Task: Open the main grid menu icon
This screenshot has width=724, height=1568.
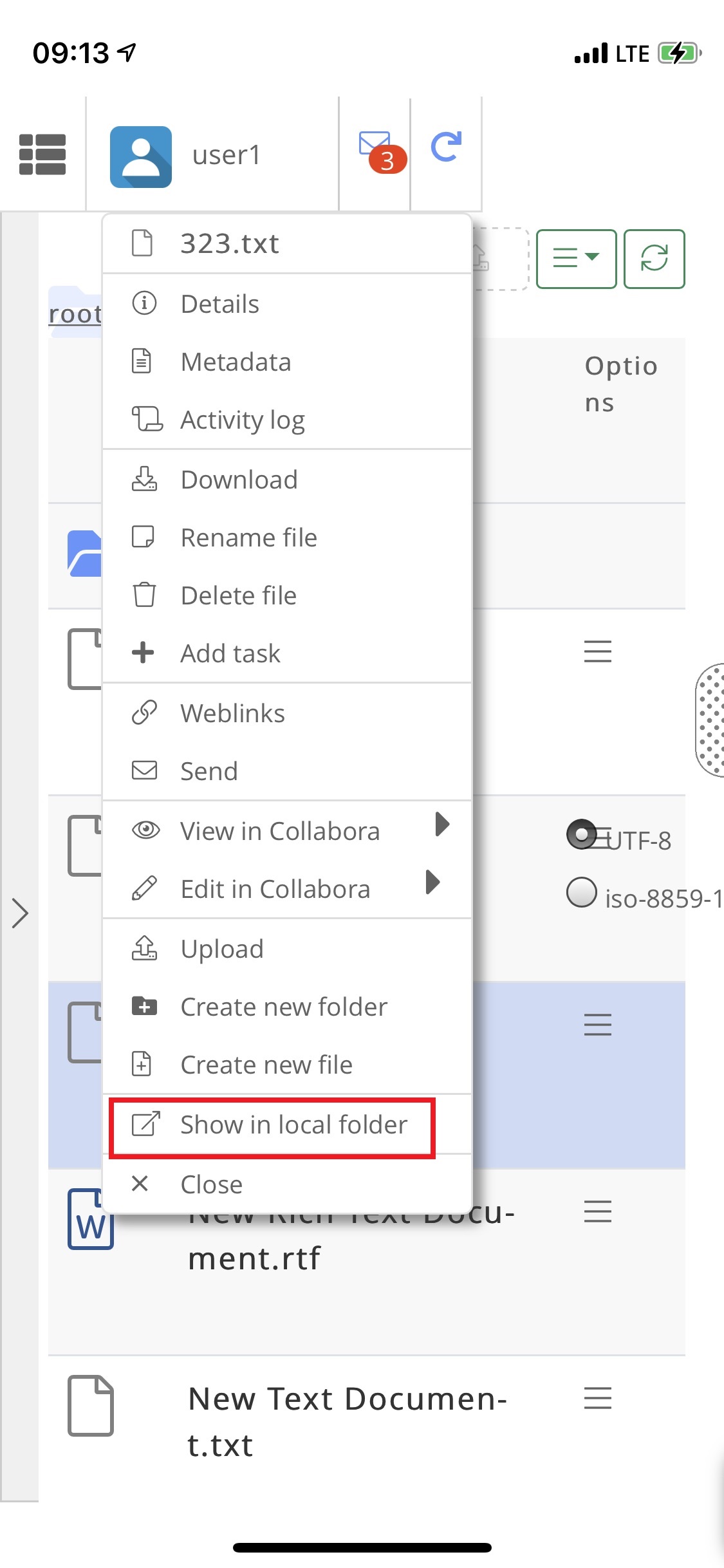Action: [x=42, y=154]
